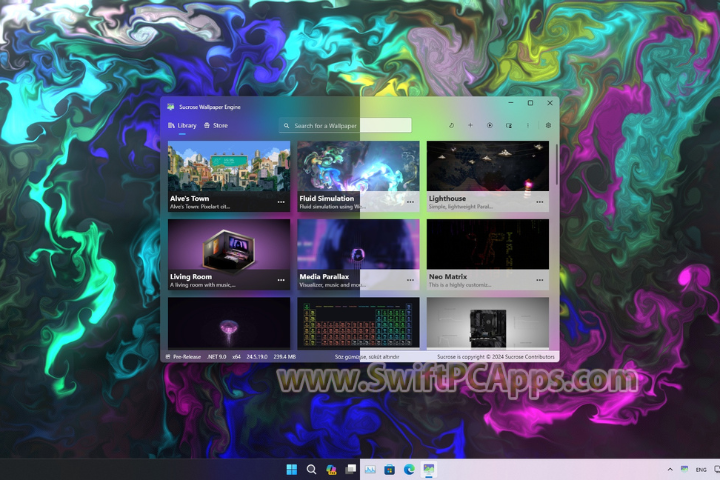Click the Lighthouse title text
This screenshot has height=480, width=720.
point(447,198)
